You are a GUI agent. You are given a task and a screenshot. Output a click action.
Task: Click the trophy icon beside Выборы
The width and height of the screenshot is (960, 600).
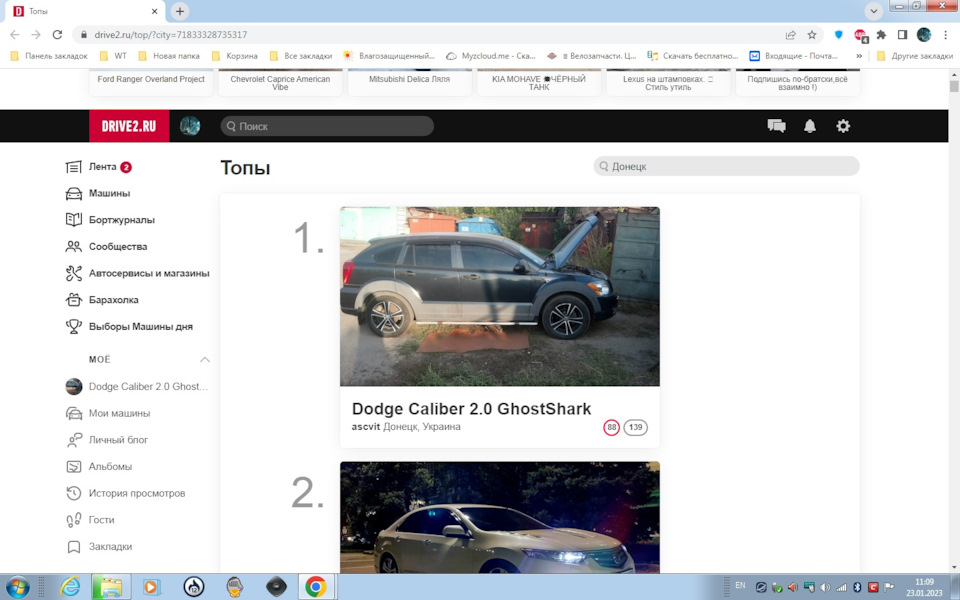coord(73,327)
